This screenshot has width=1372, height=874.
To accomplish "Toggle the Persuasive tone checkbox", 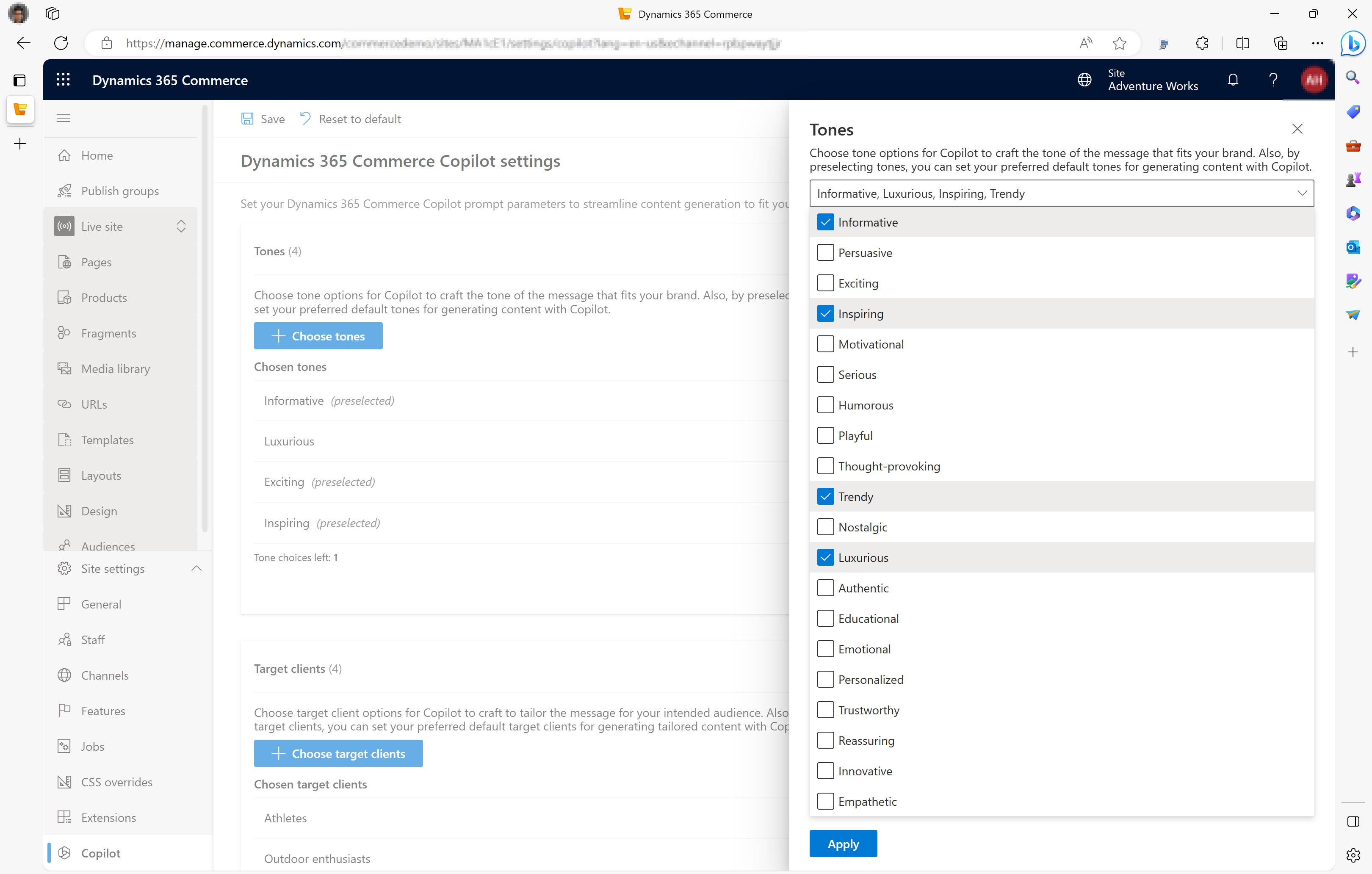I will 825,252.
